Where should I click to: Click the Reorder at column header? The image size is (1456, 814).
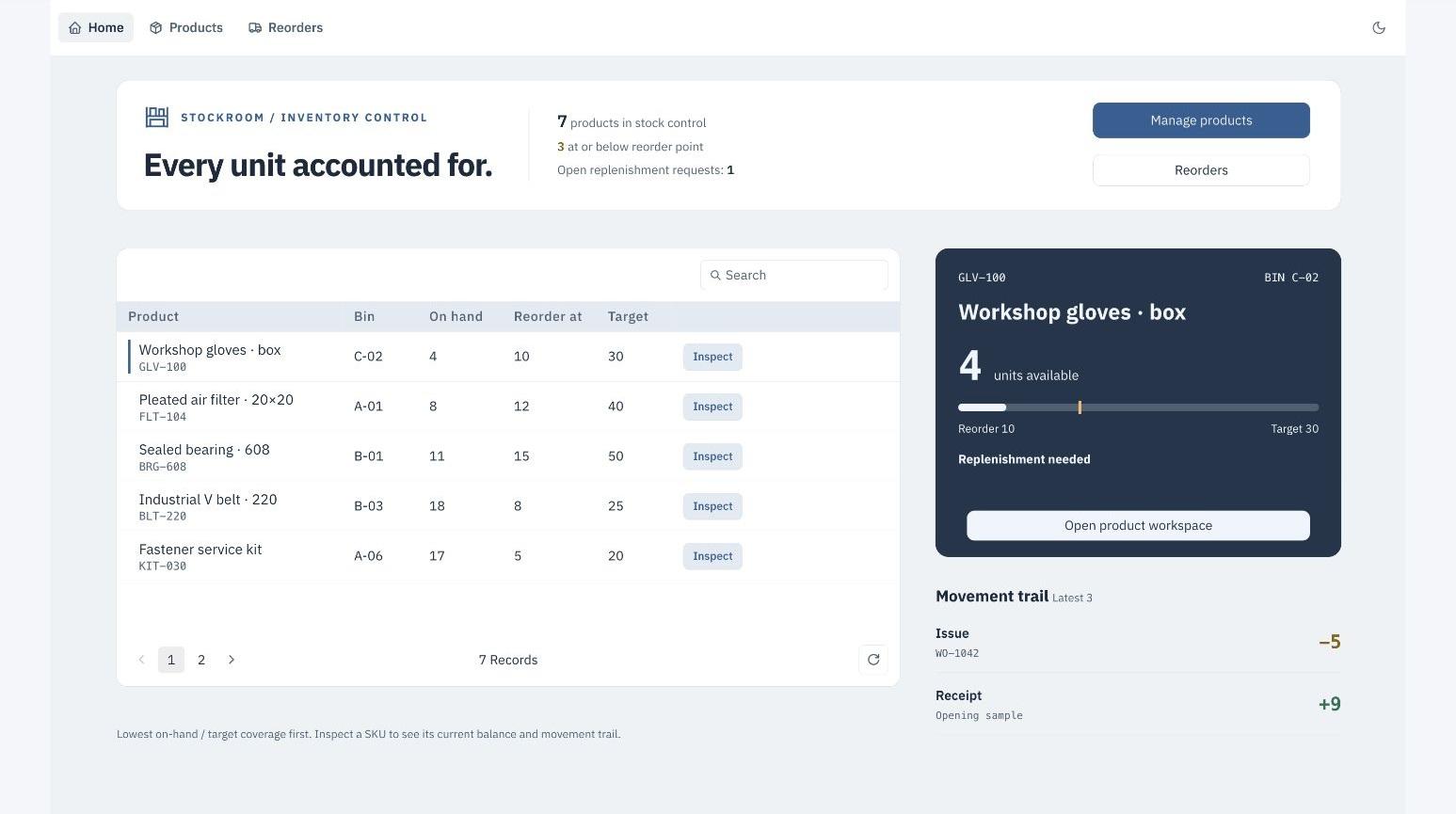pos(548,316)
